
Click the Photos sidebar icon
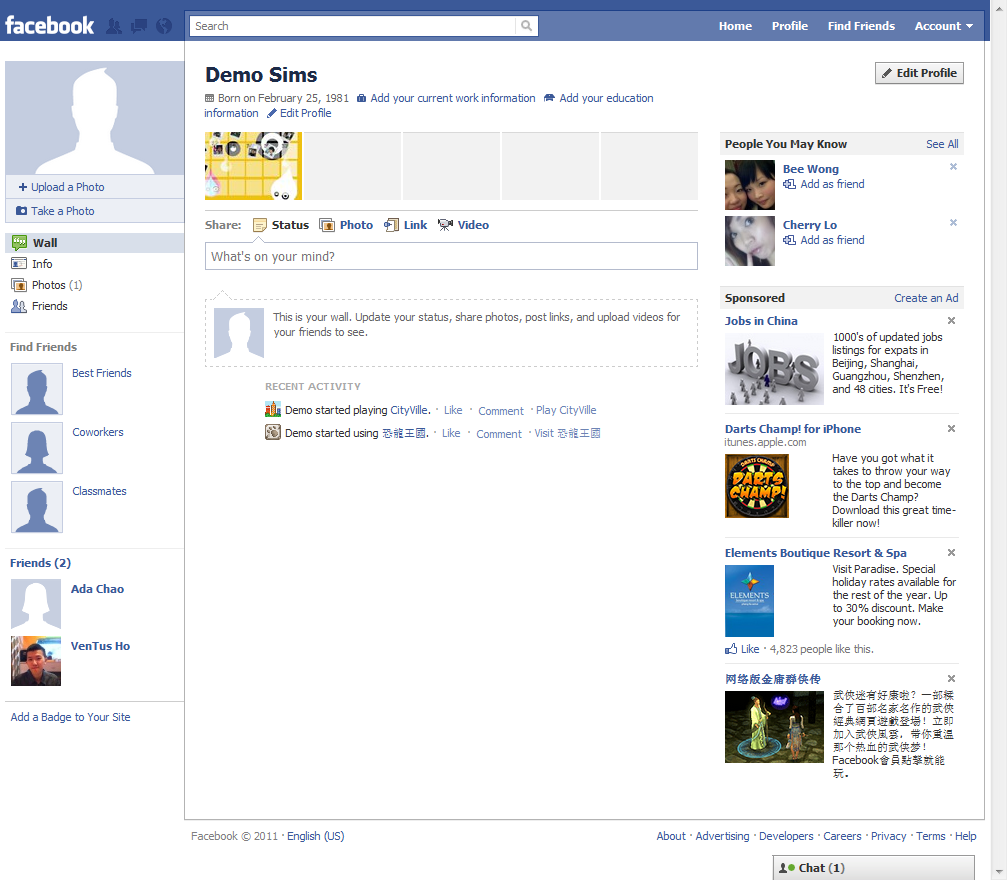click(x=19, y=285)
